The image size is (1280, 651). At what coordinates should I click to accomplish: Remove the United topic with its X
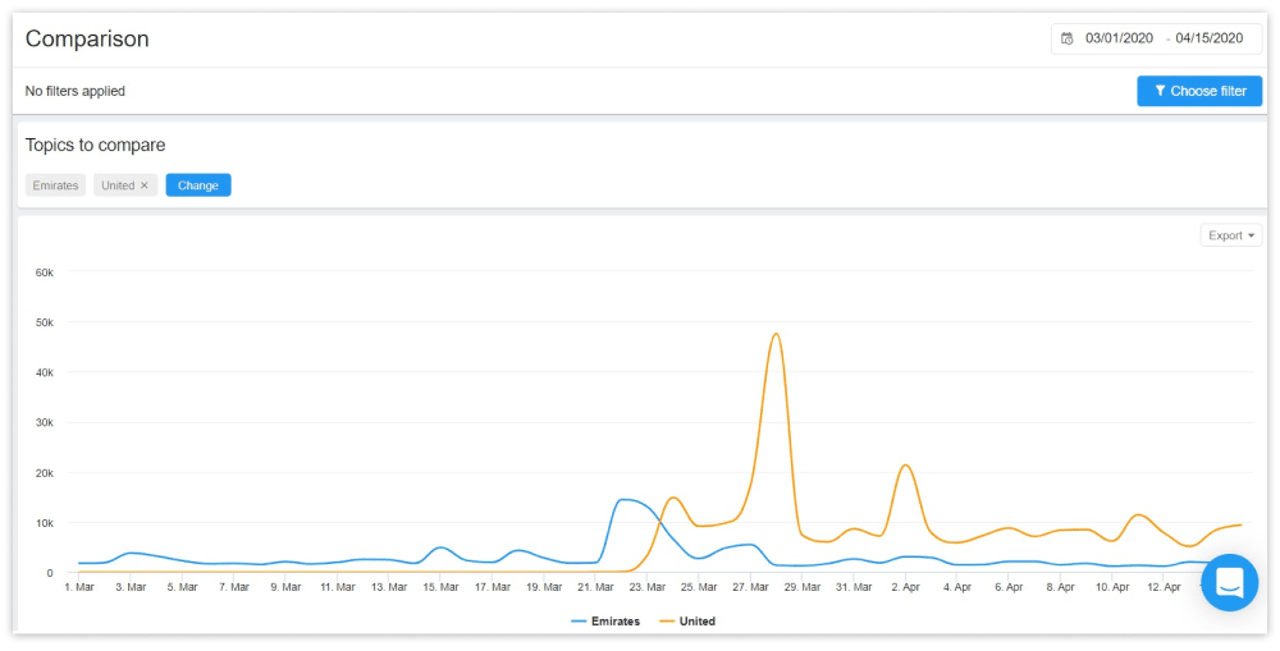144,185
